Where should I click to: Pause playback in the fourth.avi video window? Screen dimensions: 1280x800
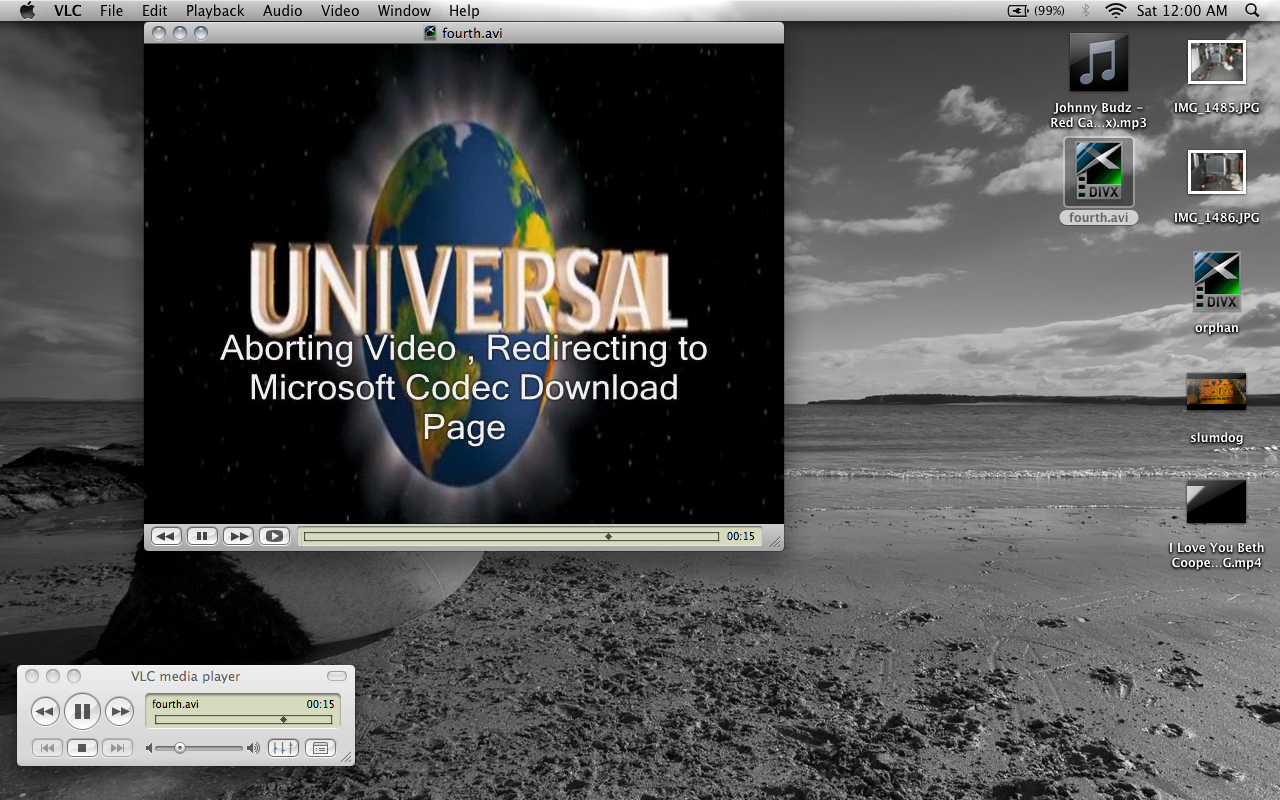(x=202, y=536)
